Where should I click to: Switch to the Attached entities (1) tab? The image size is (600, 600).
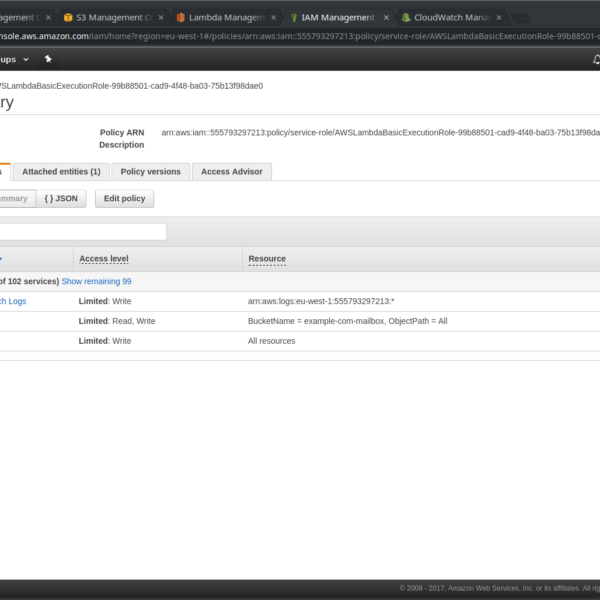tap(61, 172)
